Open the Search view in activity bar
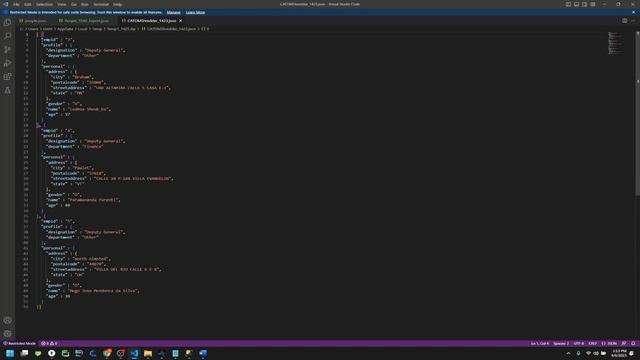 7,36
